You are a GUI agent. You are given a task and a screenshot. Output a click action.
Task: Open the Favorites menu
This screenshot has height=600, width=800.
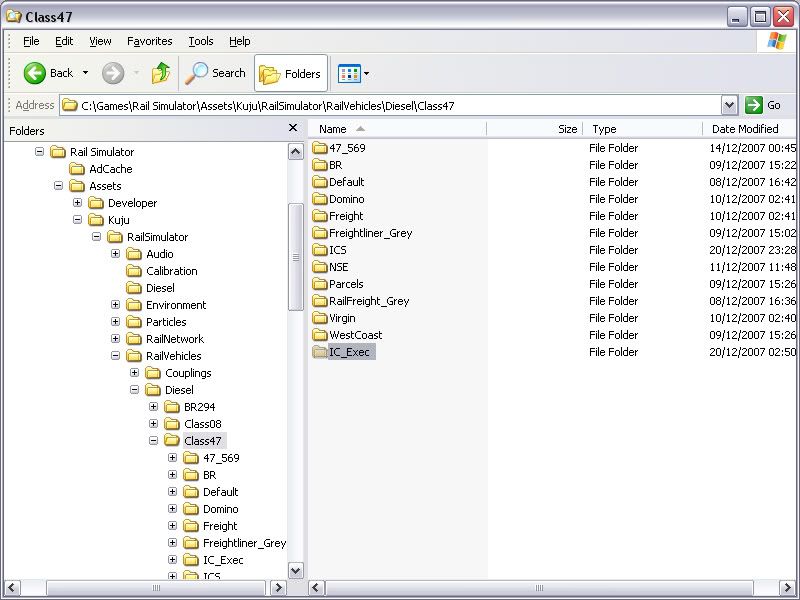pyautogui.click(x=149, y=41)
